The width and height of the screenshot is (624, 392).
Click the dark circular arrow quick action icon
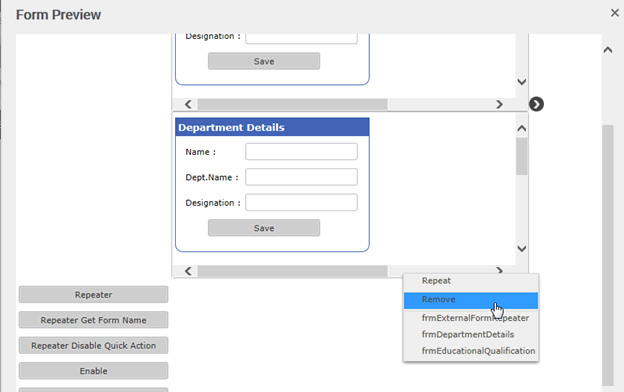(x=536, y=104)
